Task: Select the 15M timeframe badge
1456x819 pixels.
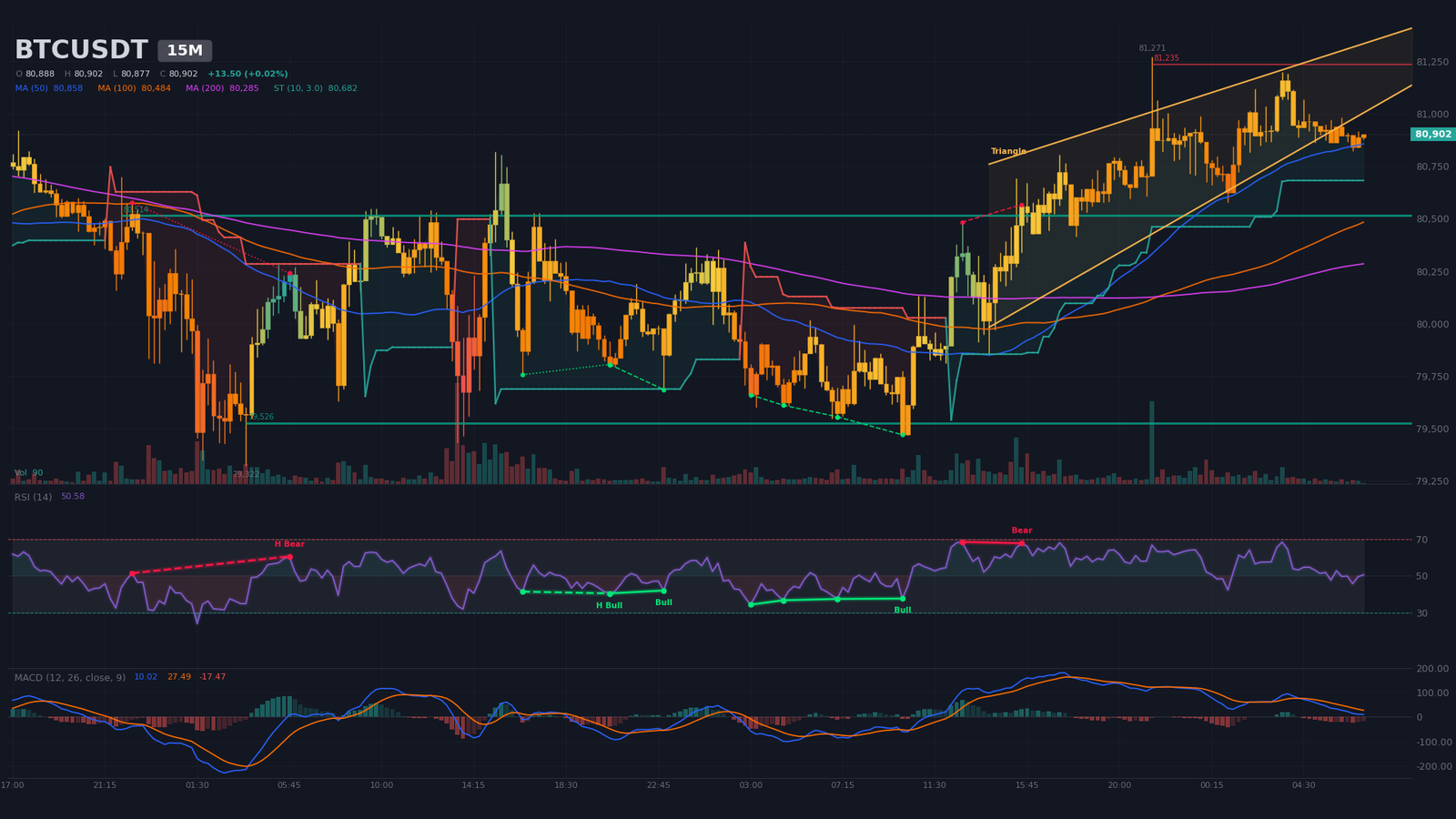Action: [x=185, y=51]
